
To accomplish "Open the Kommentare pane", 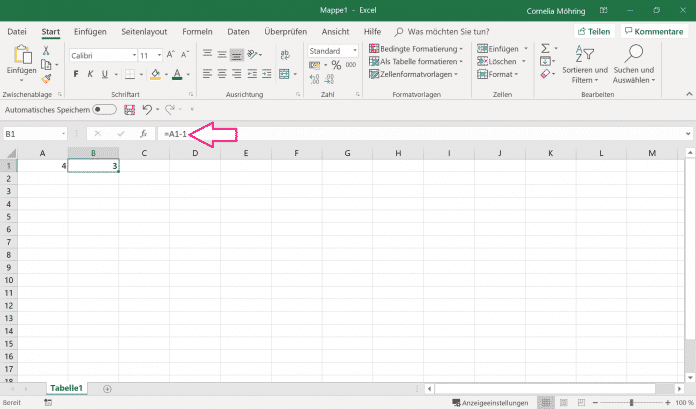I will pyautogui.click(x=654, y=31).
